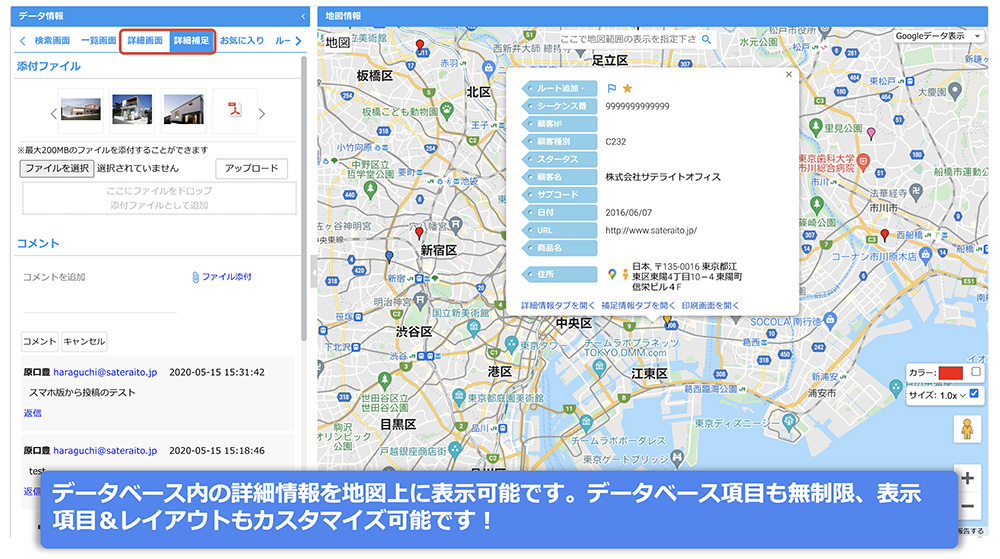1000x559 pixels.
Task: Click the 東京タワー map landmark icon
Action: tap(511, 344)
